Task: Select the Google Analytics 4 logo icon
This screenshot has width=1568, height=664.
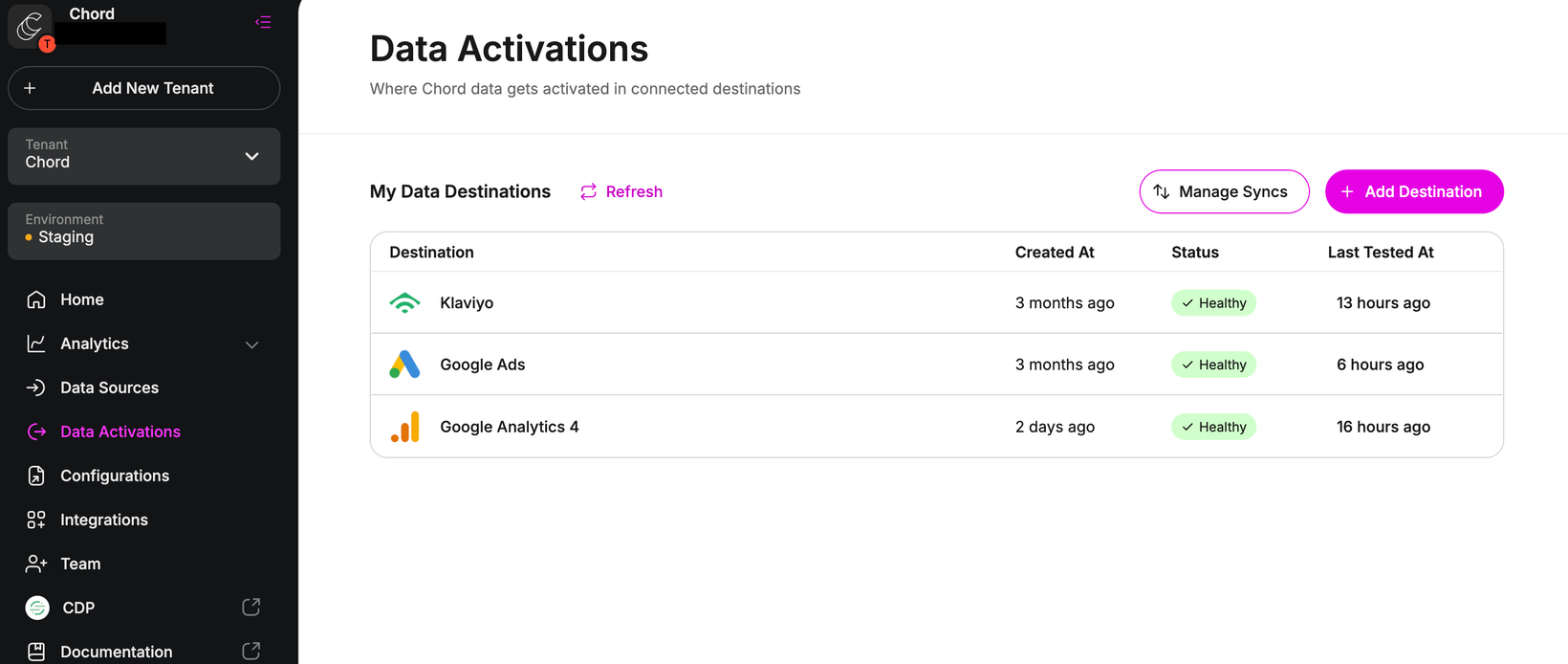Action: click(x=405, y=427)
